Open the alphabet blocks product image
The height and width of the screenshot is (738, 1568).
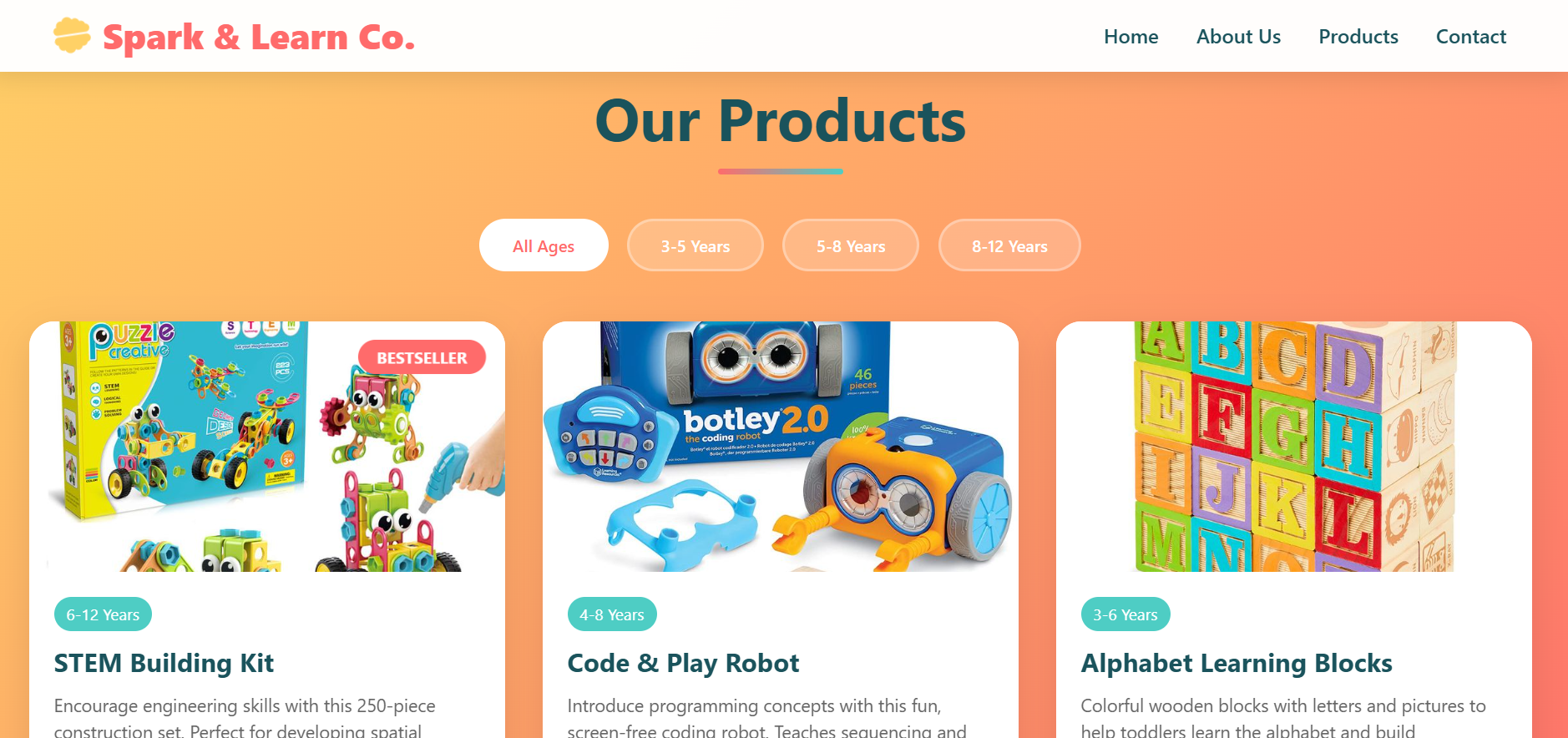point(1294,447)
